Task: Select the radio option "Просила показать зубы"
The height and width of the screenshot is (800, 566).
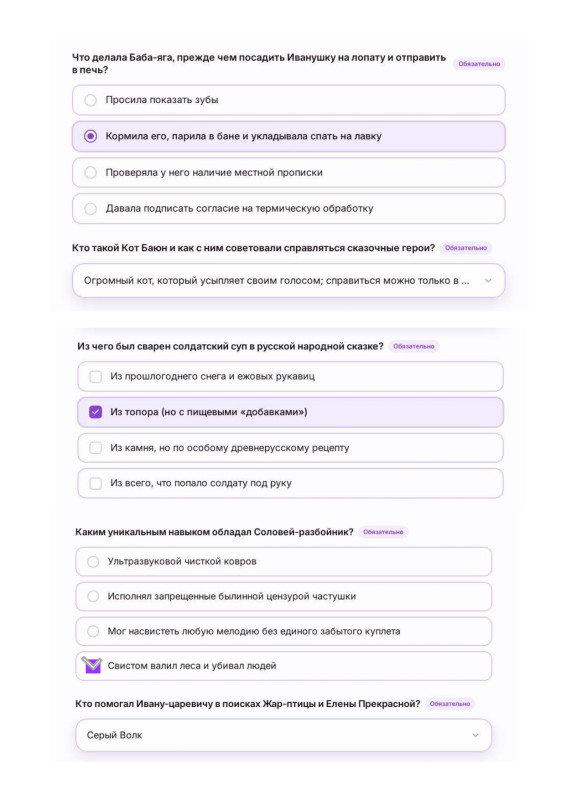Action: pos(288,100)
